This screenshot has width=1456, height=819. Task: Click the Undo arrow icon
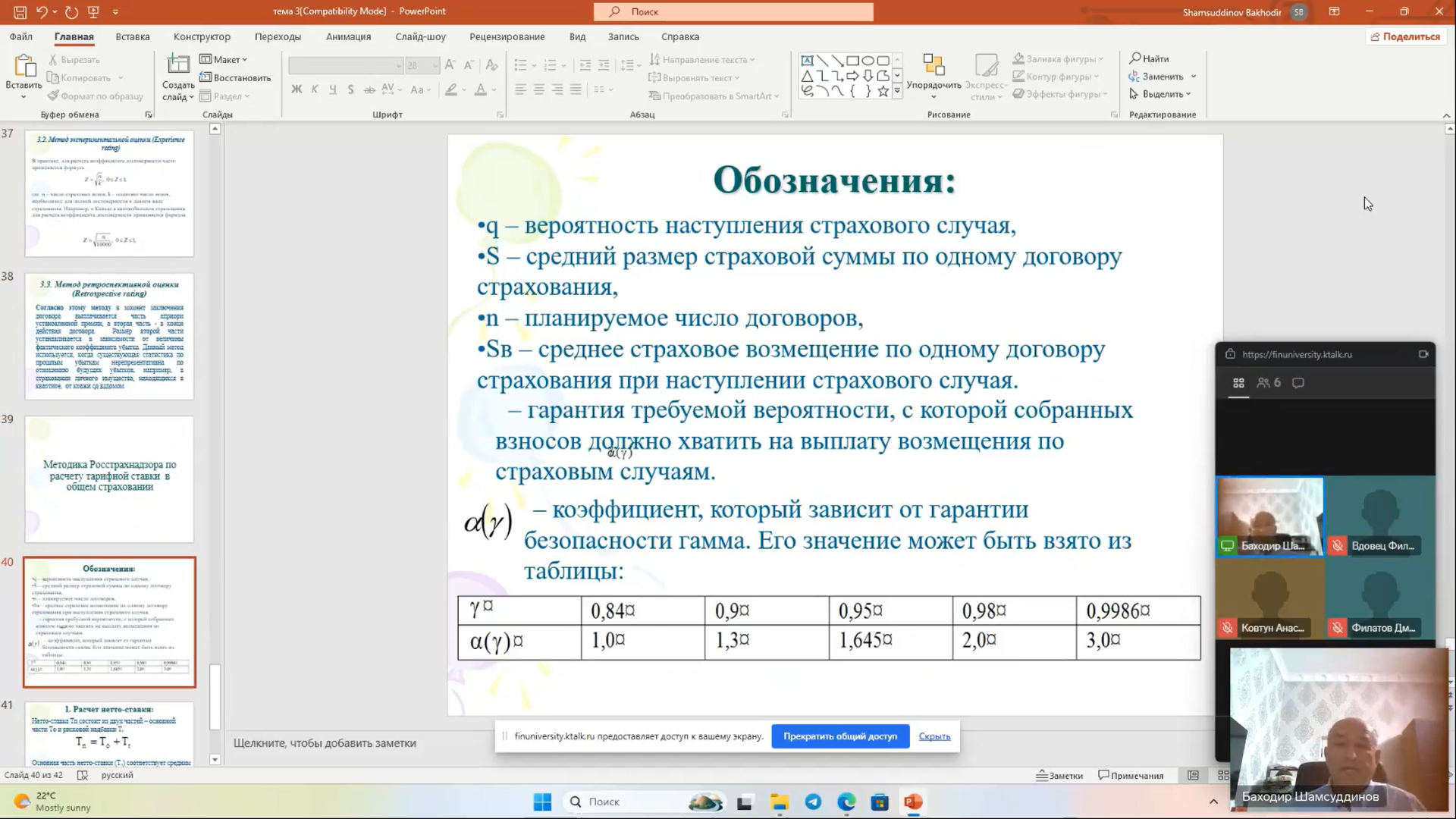[x=42, y=12]
